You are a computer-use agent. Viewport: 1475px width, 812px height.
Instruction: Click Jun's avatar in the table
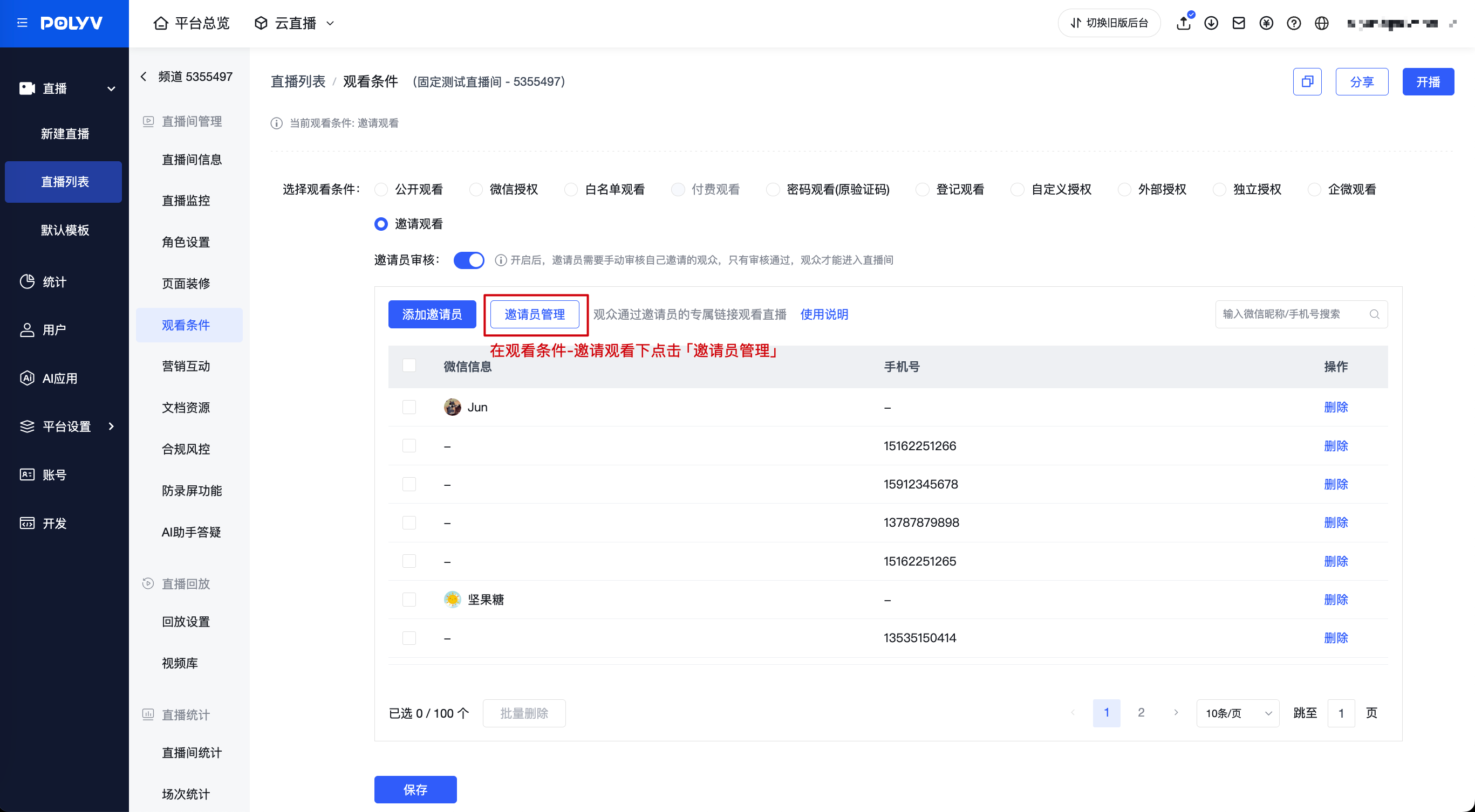pyautogui.click(x=452, y=407)
